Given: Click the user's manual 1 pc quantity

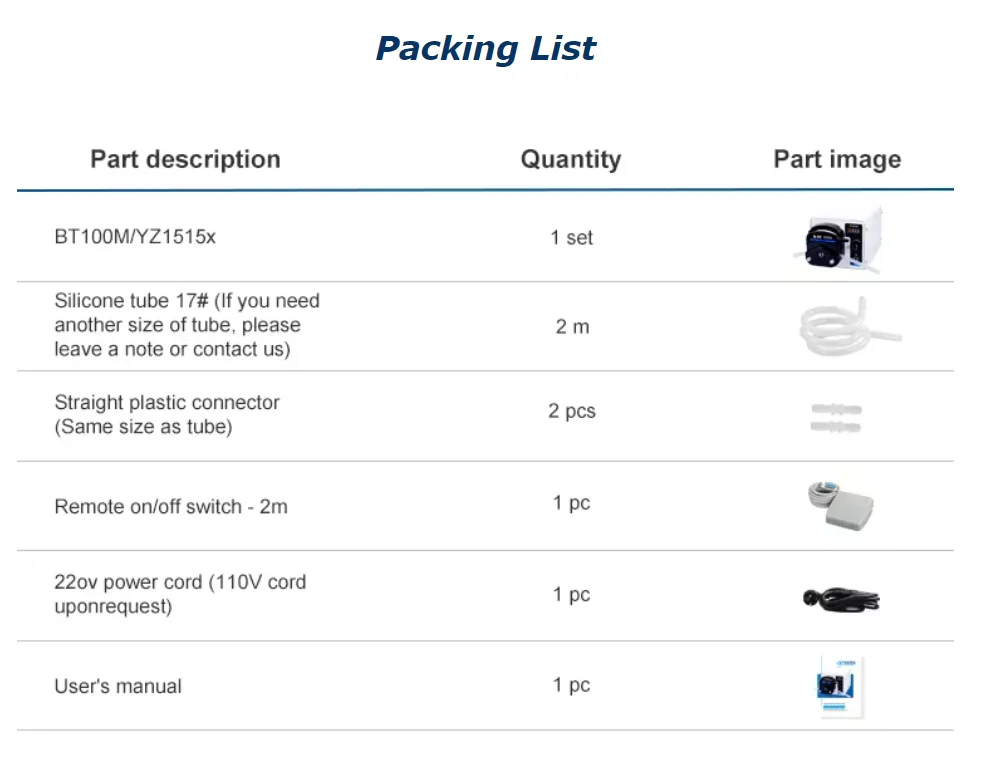Looking at the screenshot, I should coord(571,685).
